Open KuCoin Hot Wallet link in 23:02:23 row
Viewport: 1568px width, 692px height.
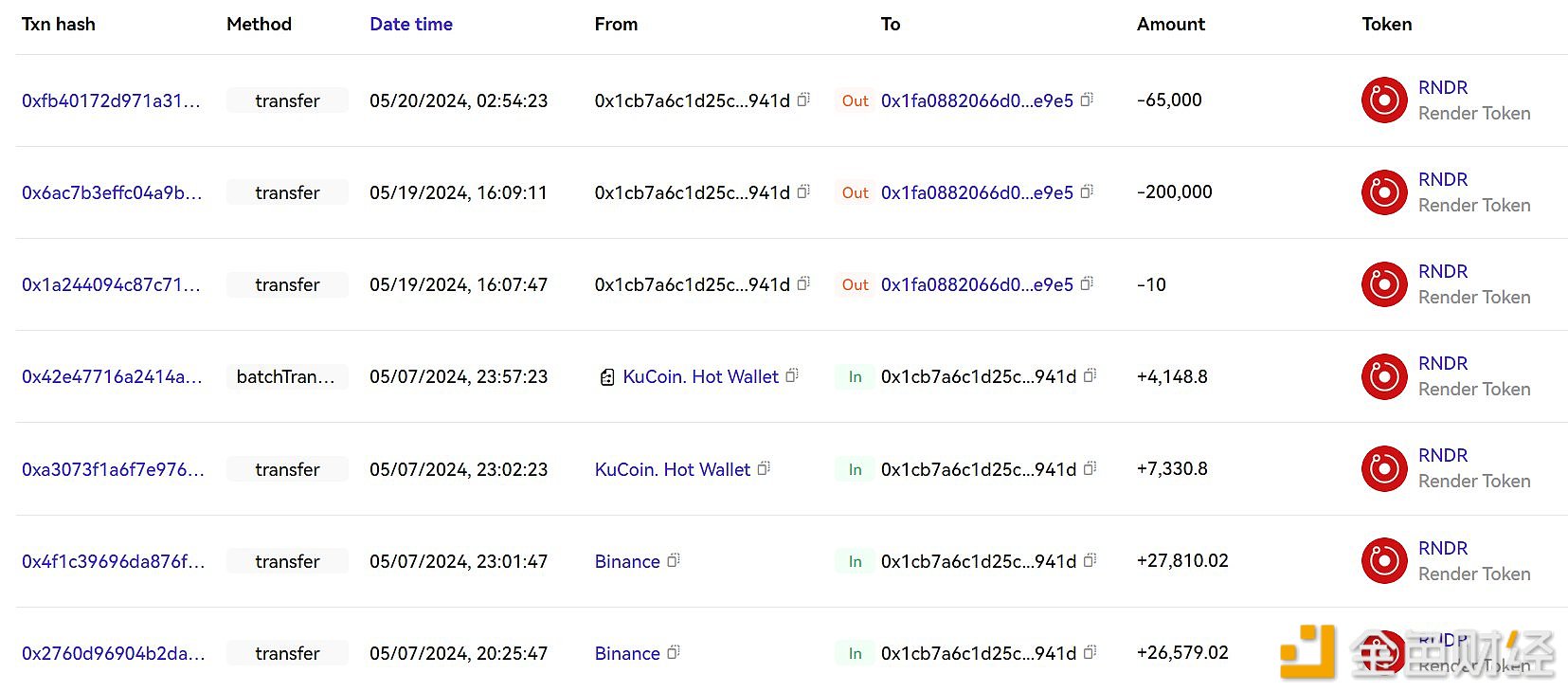click(x=672, y=469)
